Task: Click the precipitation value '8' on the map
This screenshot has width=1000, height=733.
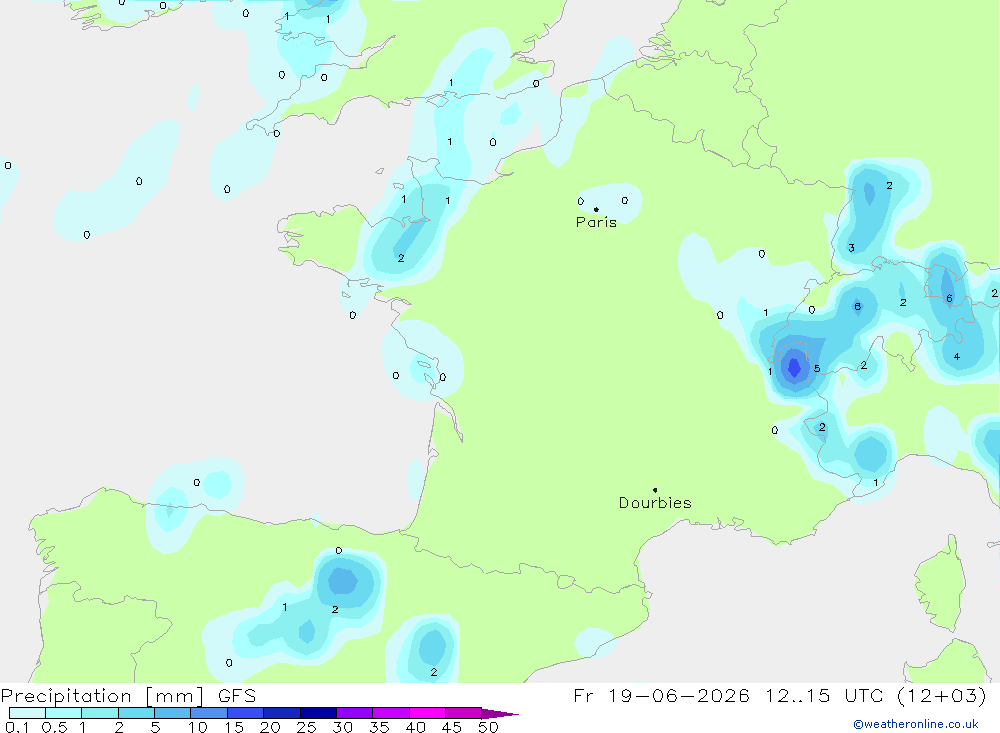Action: coord(858,307)
